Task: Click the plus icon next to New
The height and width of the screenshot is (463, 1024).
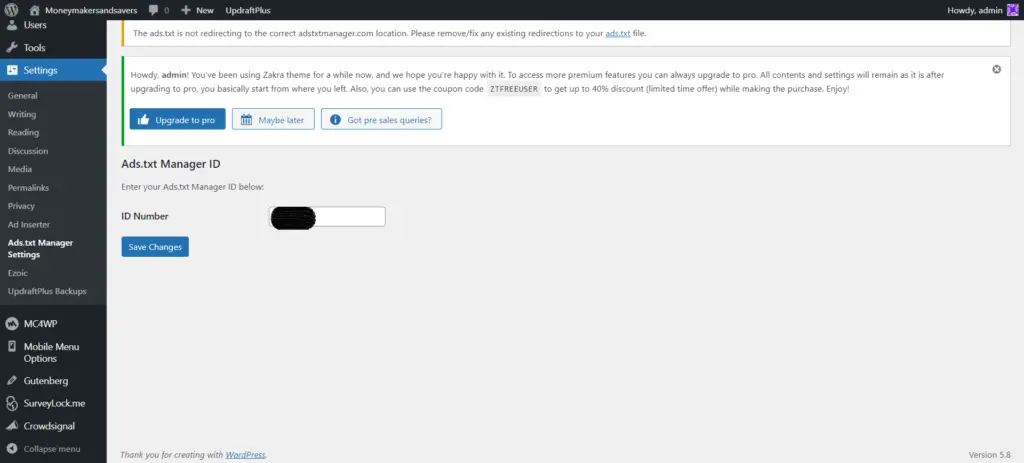Action: pos(186,10)
